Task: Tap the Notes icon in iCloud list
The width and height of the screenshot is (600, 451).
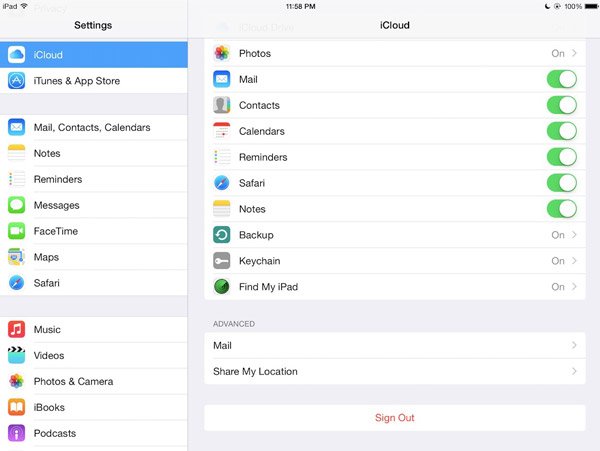Action: pyautogui.click(x=222, y=209)
